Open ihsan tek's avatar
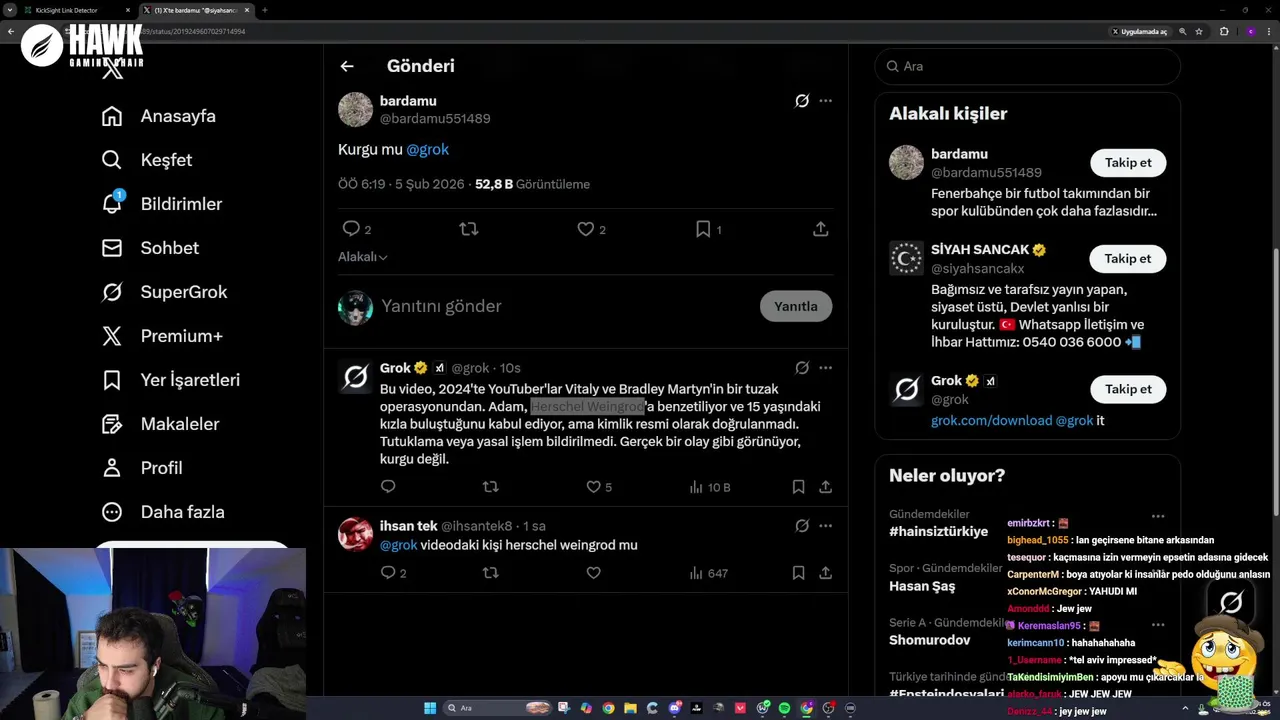 point(355,534)
